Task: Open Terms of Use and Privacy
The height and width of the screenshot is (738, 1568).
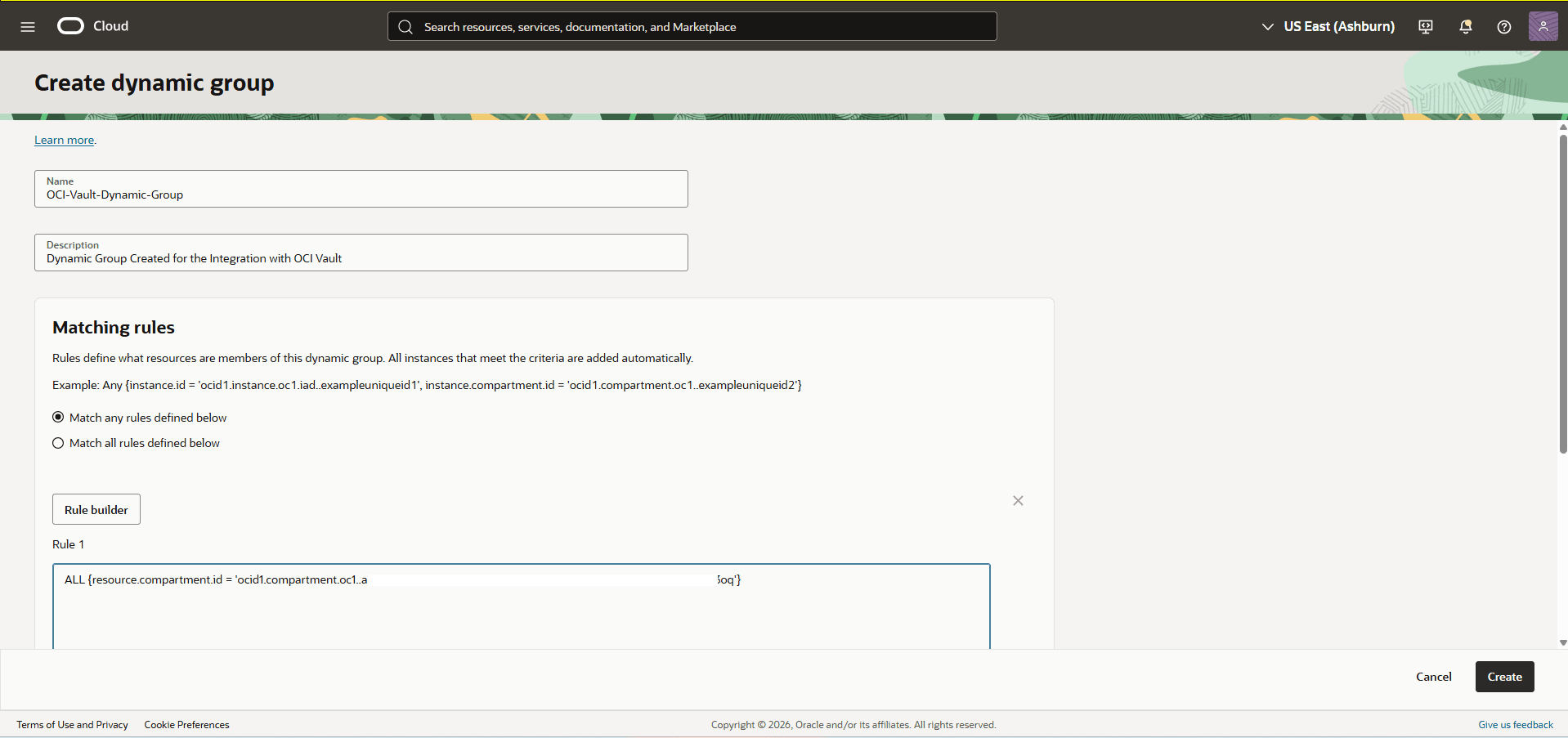Action: tap(73, 725)
